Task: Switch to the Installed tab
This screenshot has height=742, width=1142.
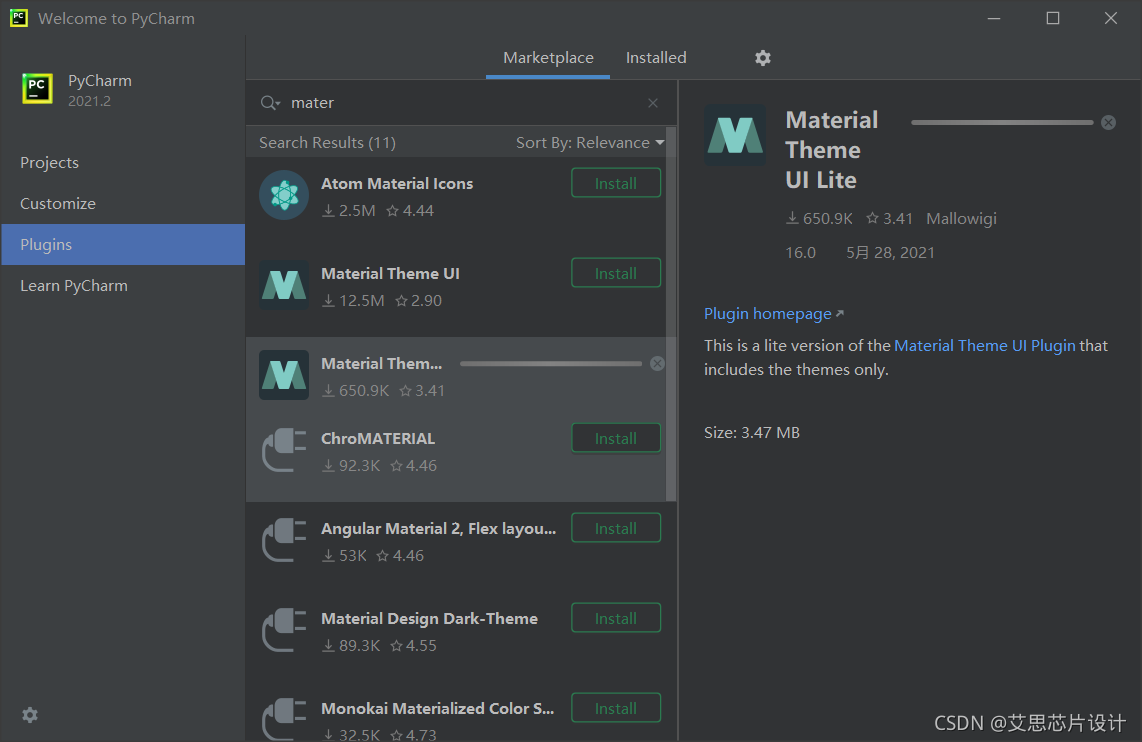Action: point(656,58)
